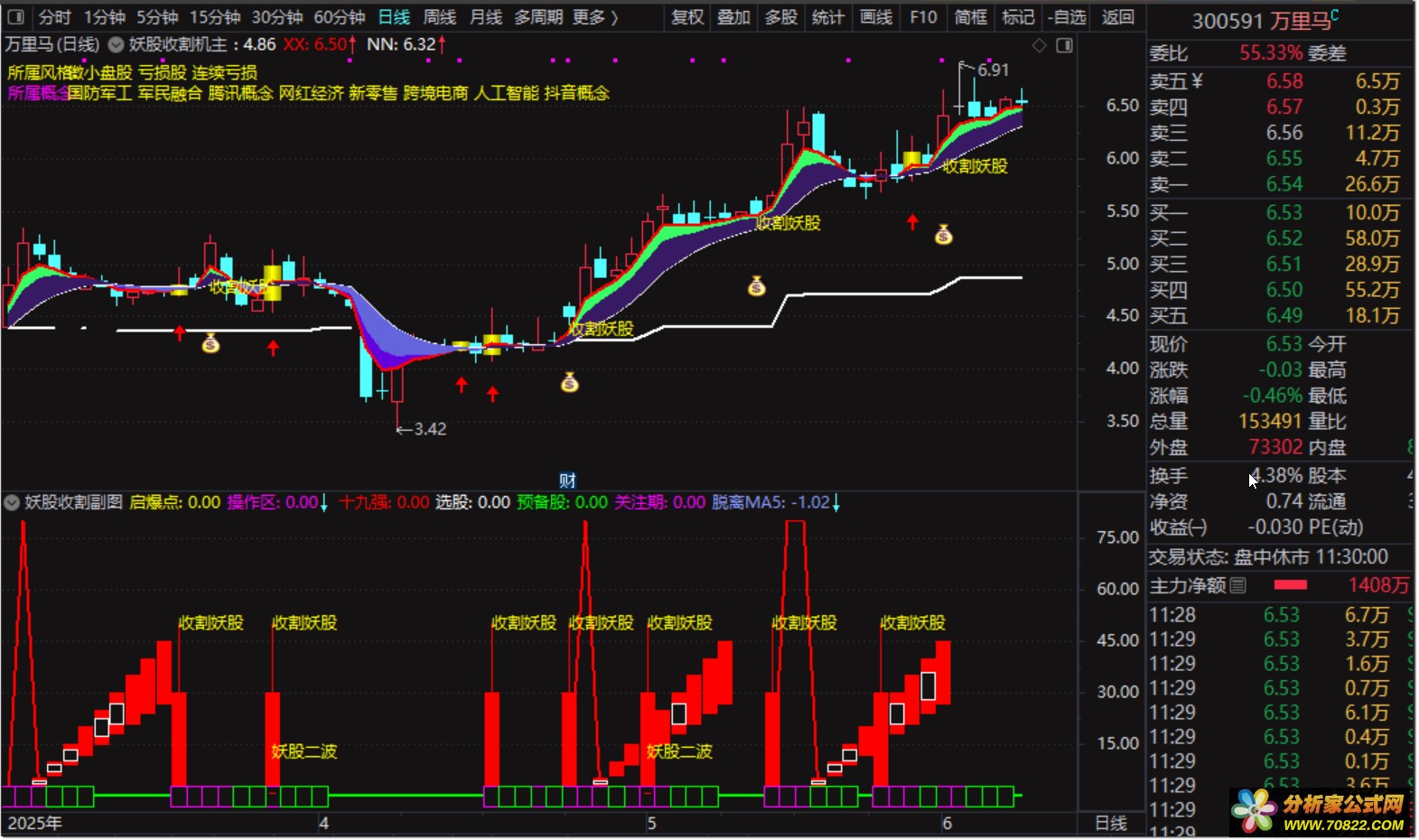Select the 60分钟 period

coord(340,17)
